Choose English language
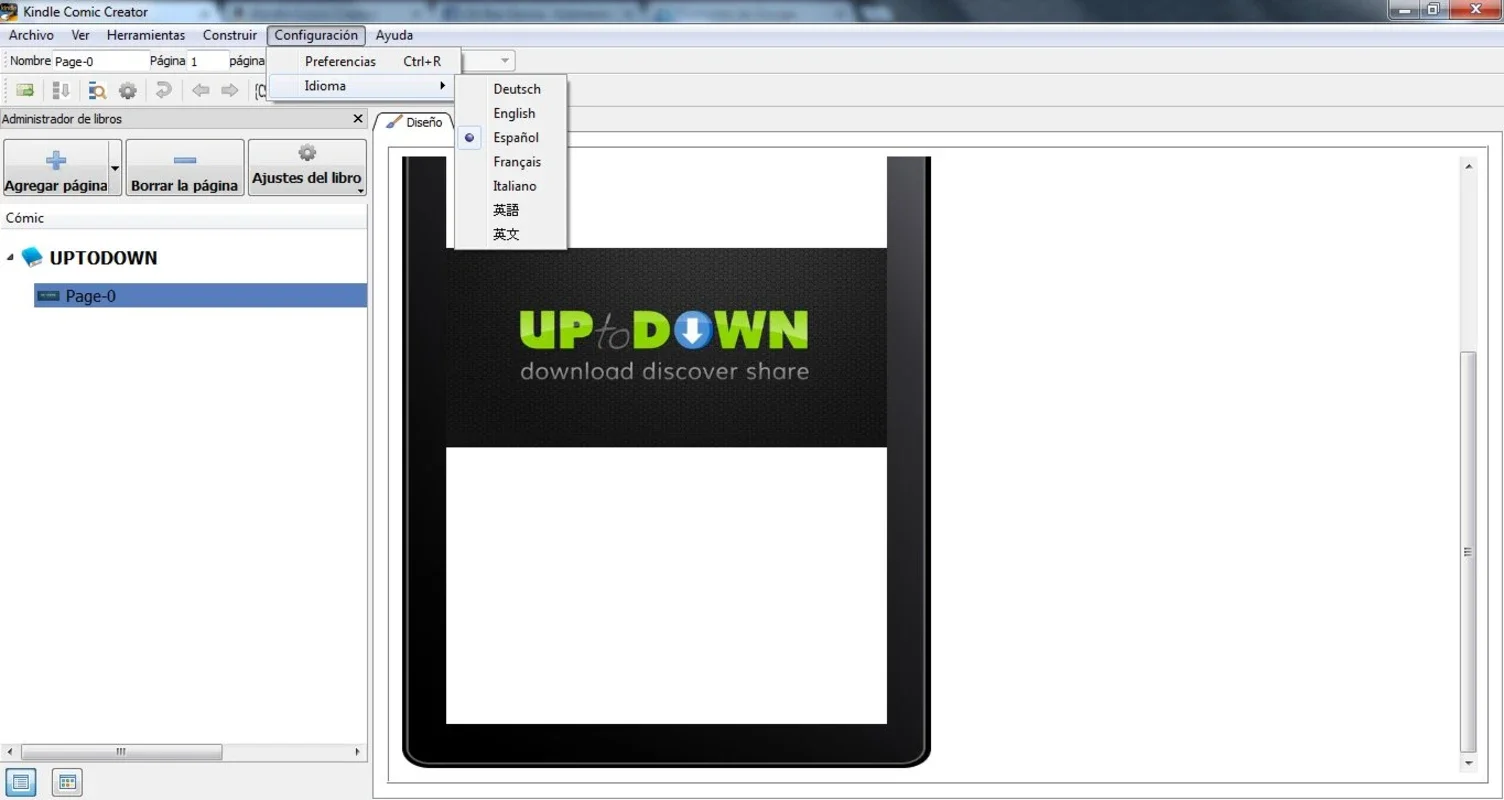Screen dimensions: 1504x800 coord(514,113)
